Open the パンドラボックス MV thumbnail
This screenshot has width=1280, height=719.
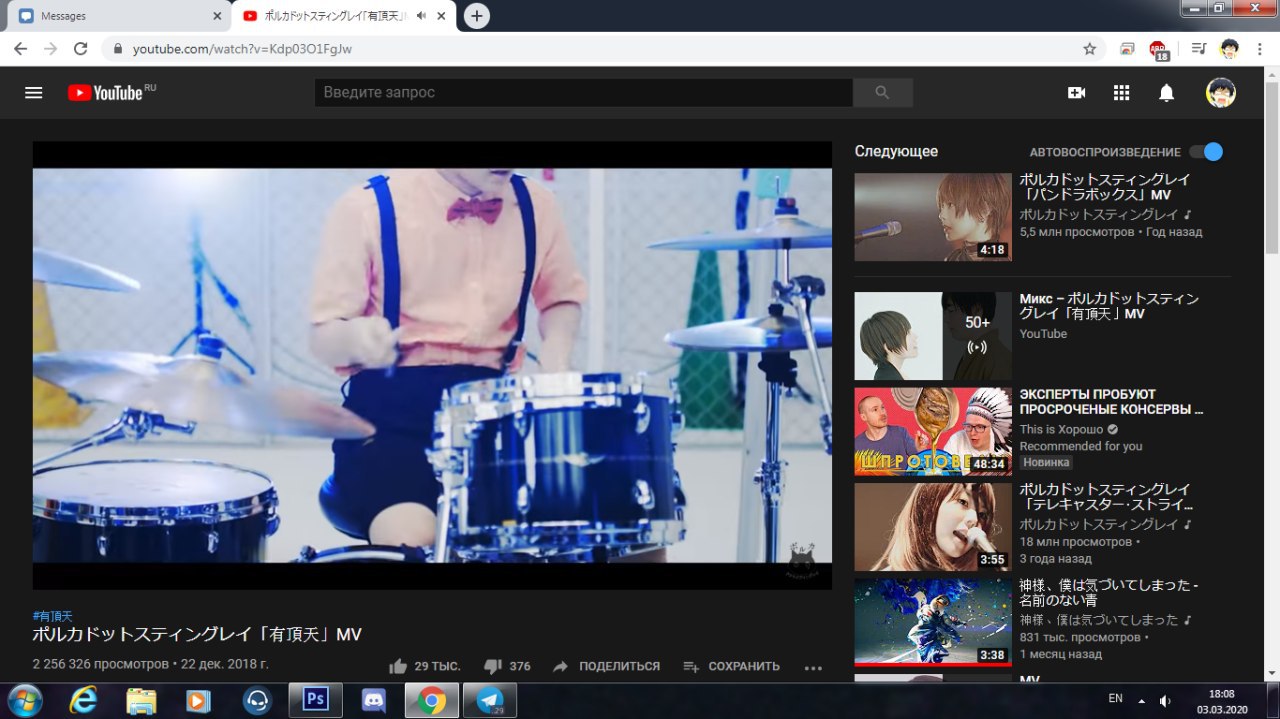tap(933, 217)
